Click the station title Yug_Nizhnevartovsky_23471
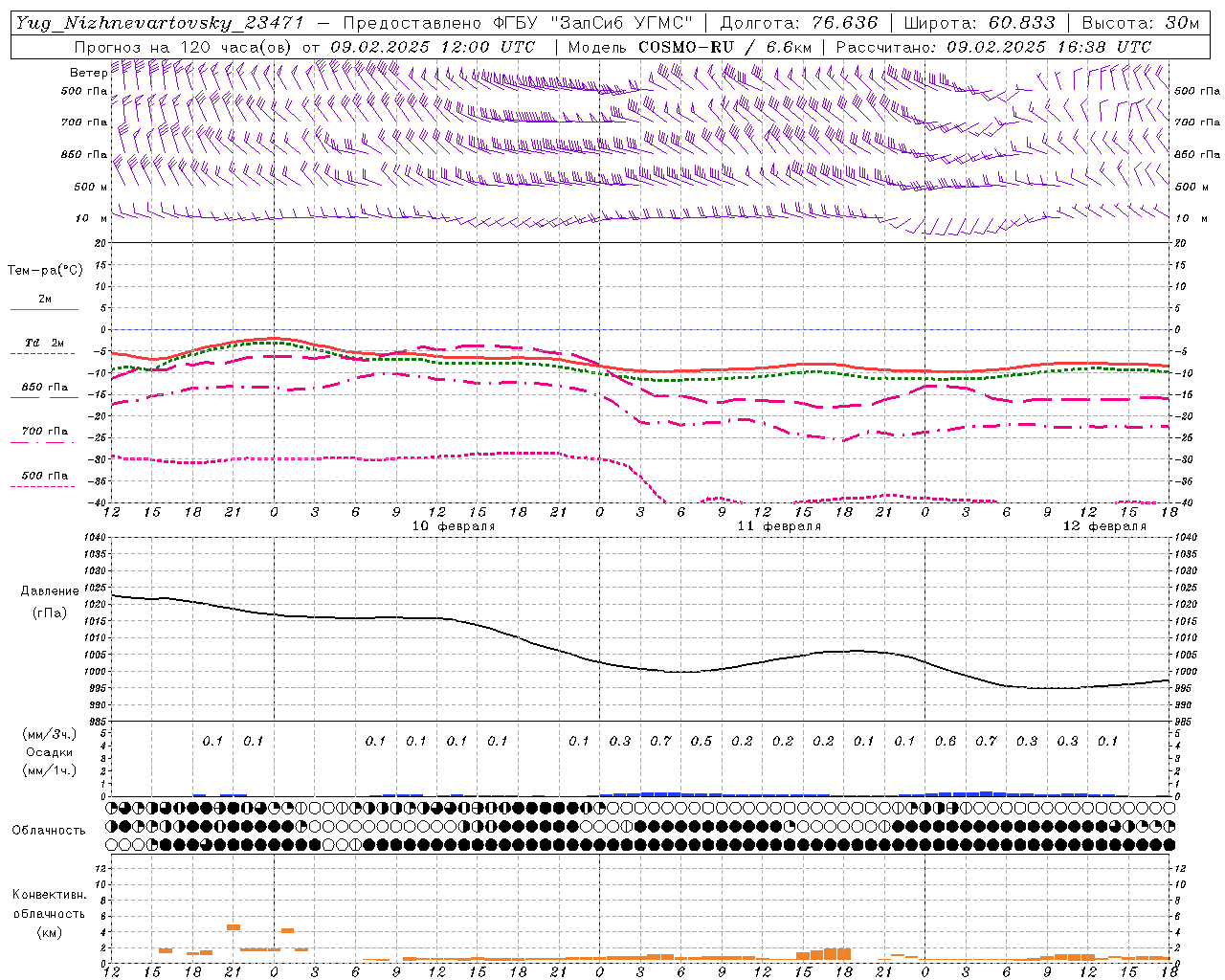This screenshot has height=980, width=1225. (159, 23)
